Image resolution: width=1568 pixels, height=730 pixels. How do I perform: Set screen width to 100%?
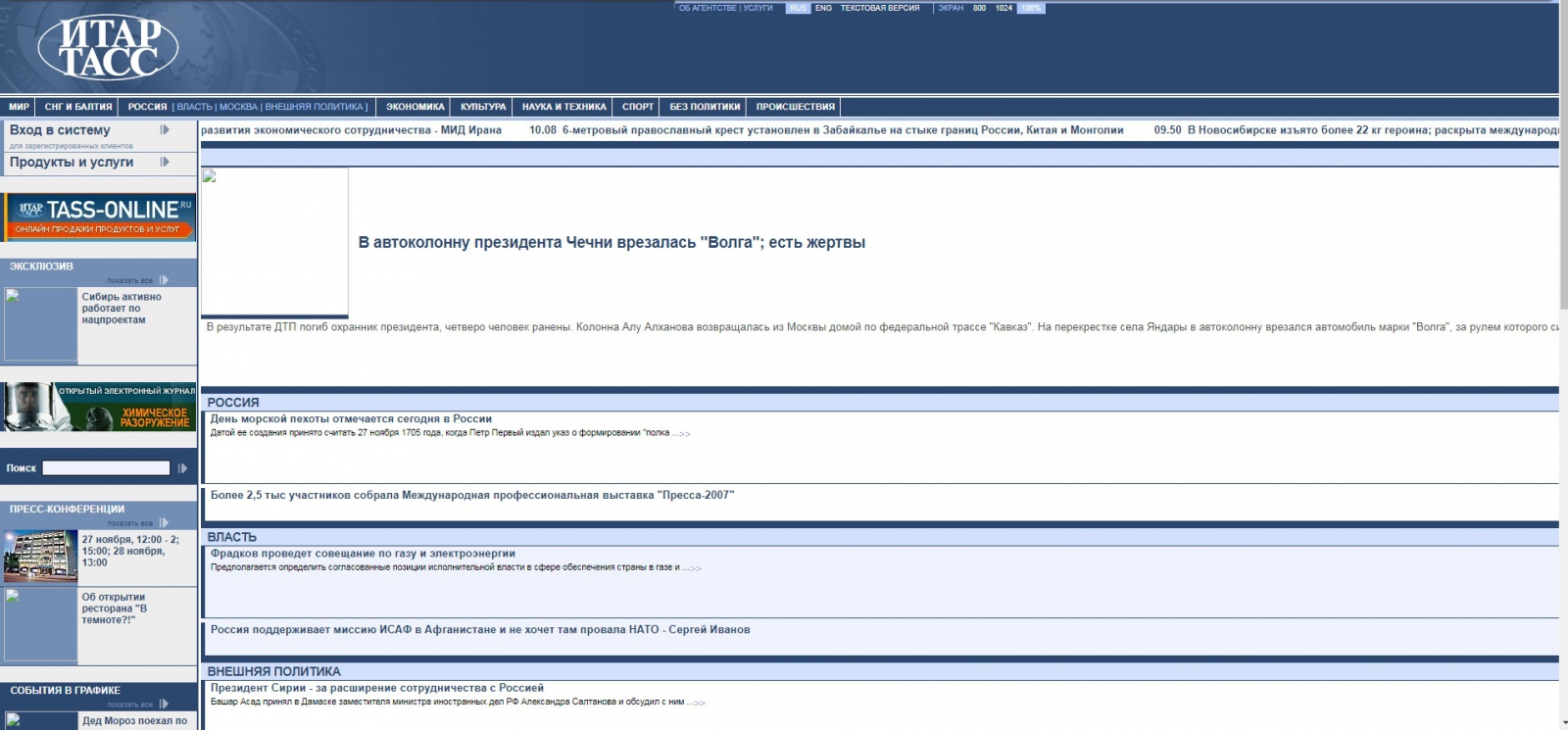click(1031, 8)
